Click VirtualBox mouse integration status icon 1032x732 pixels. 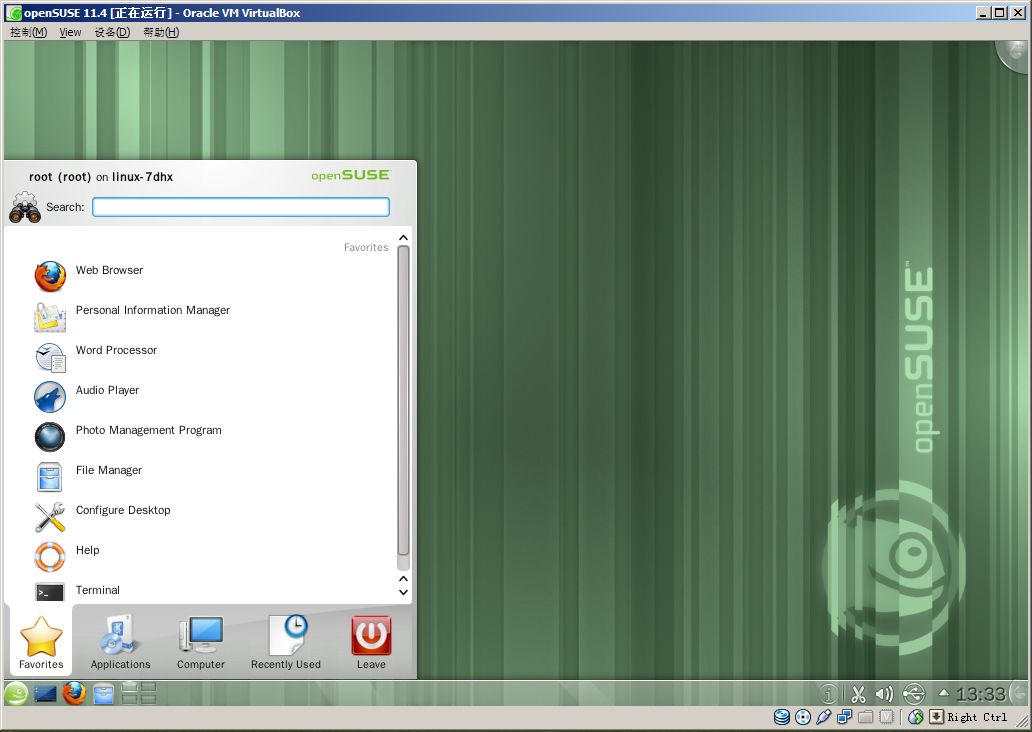tap(916, 717)
